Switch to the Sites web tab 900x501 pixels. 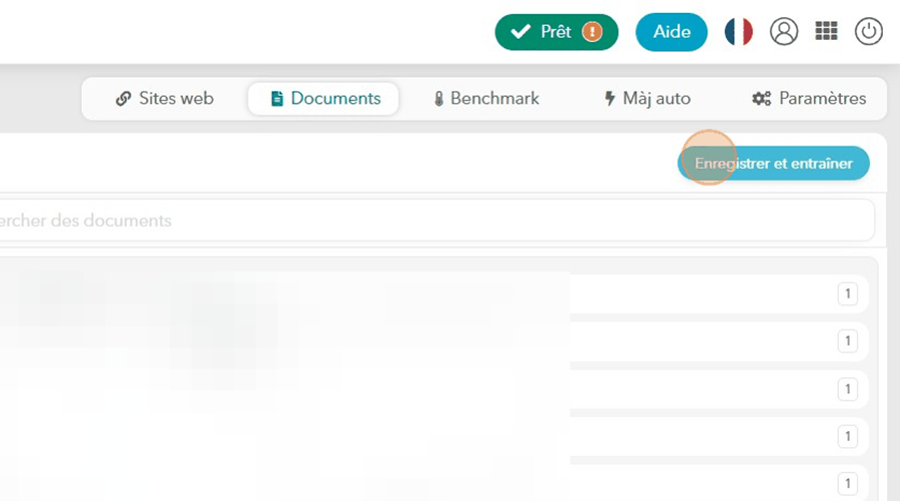[x=165, y=99]
